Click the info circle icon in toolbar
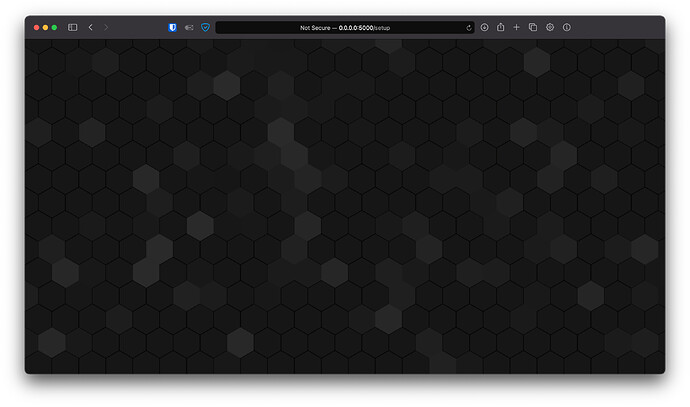This screenshot has width=690, height=407. (567, 27)
